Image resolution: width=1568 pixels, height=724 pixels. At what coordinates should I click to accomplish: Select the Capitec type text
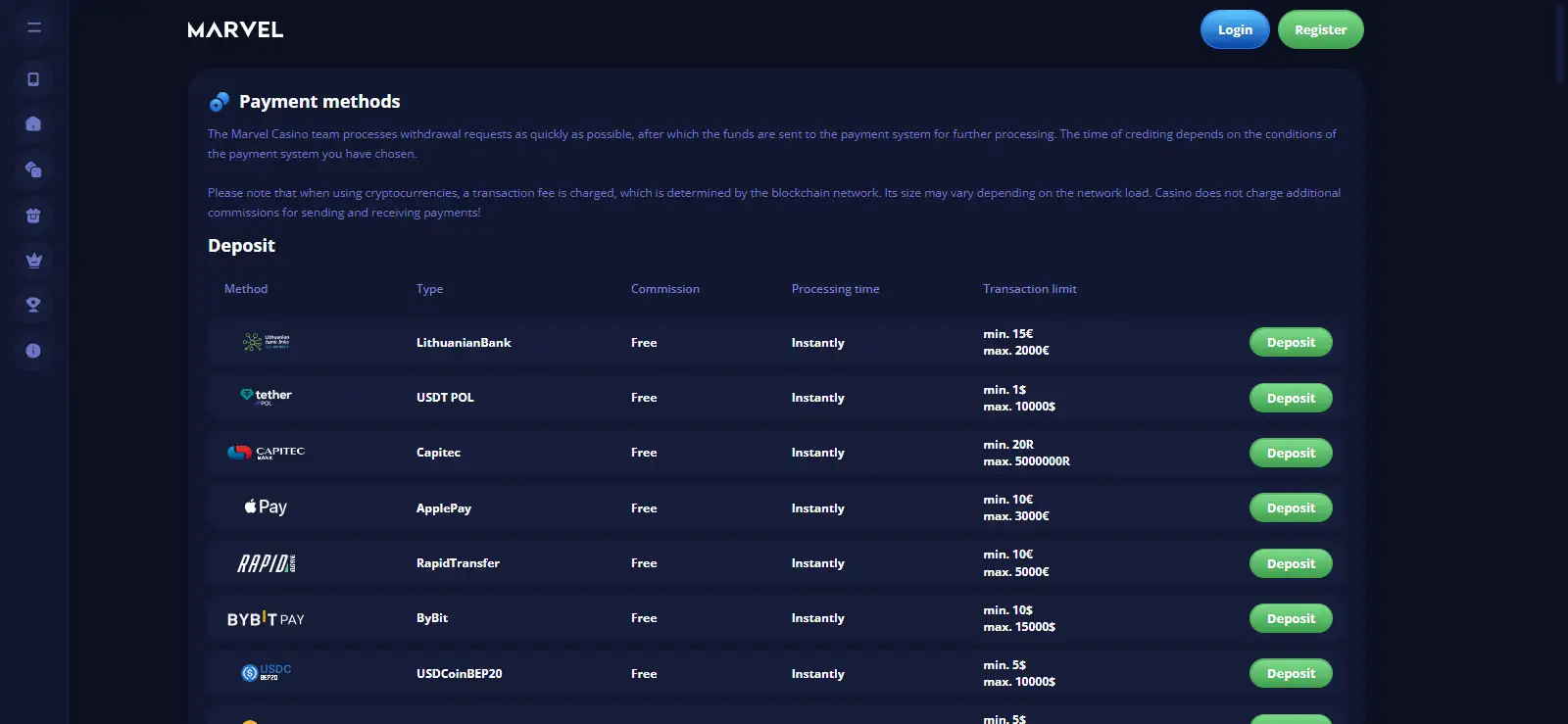tap(438, 453)
